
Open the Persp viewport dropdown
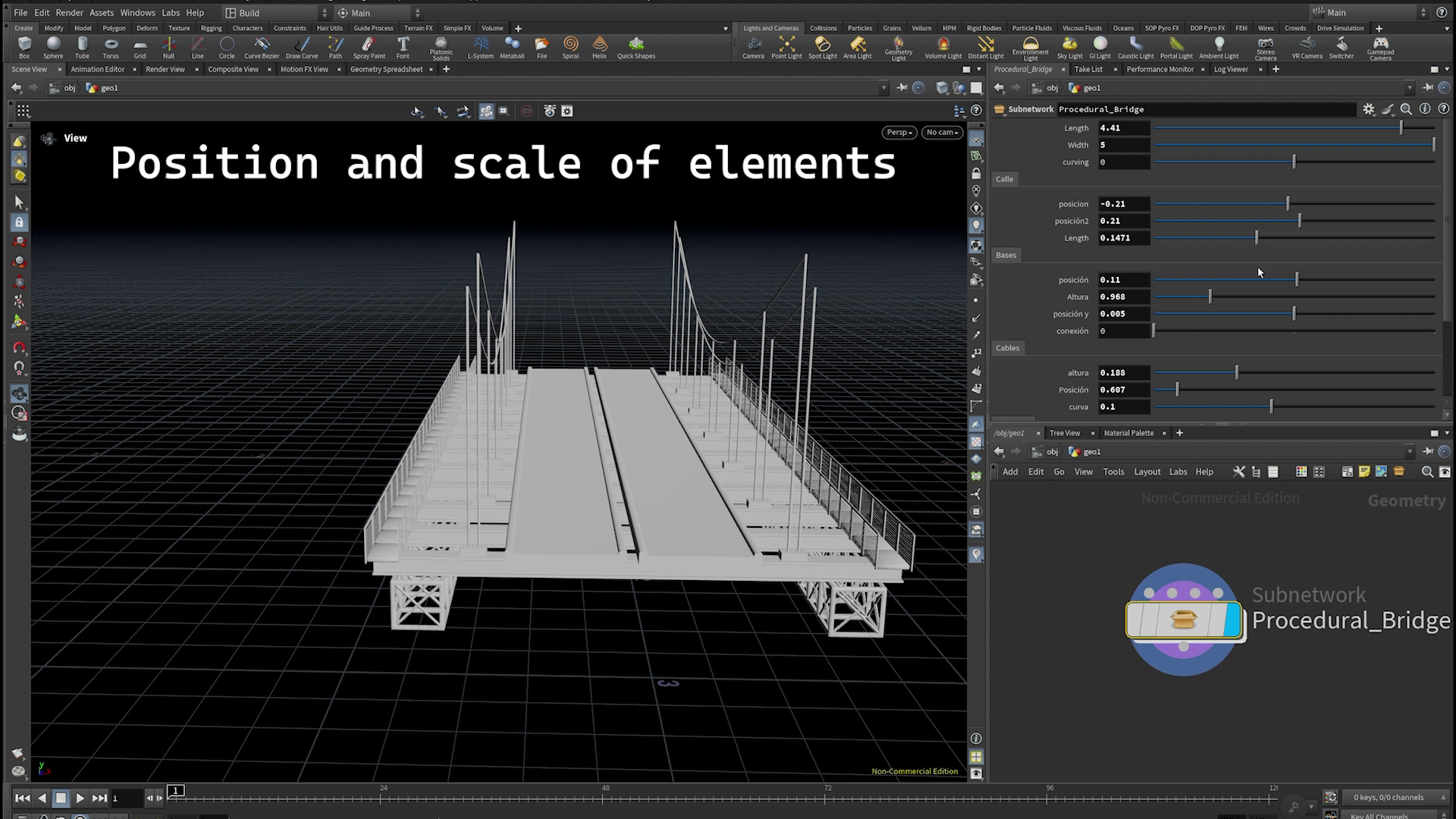899,132
